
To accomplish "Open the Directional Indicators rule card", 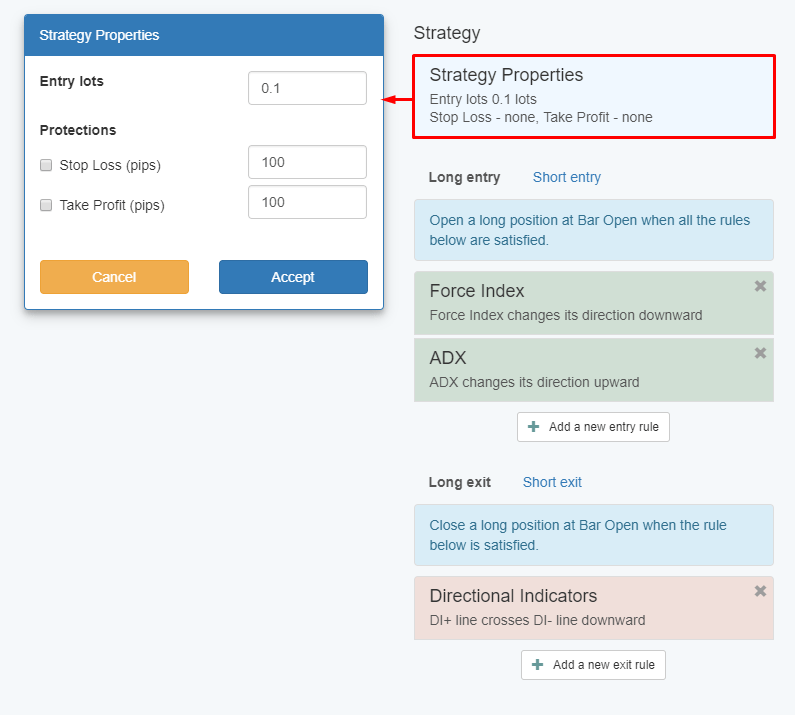I will click(580, 607).
